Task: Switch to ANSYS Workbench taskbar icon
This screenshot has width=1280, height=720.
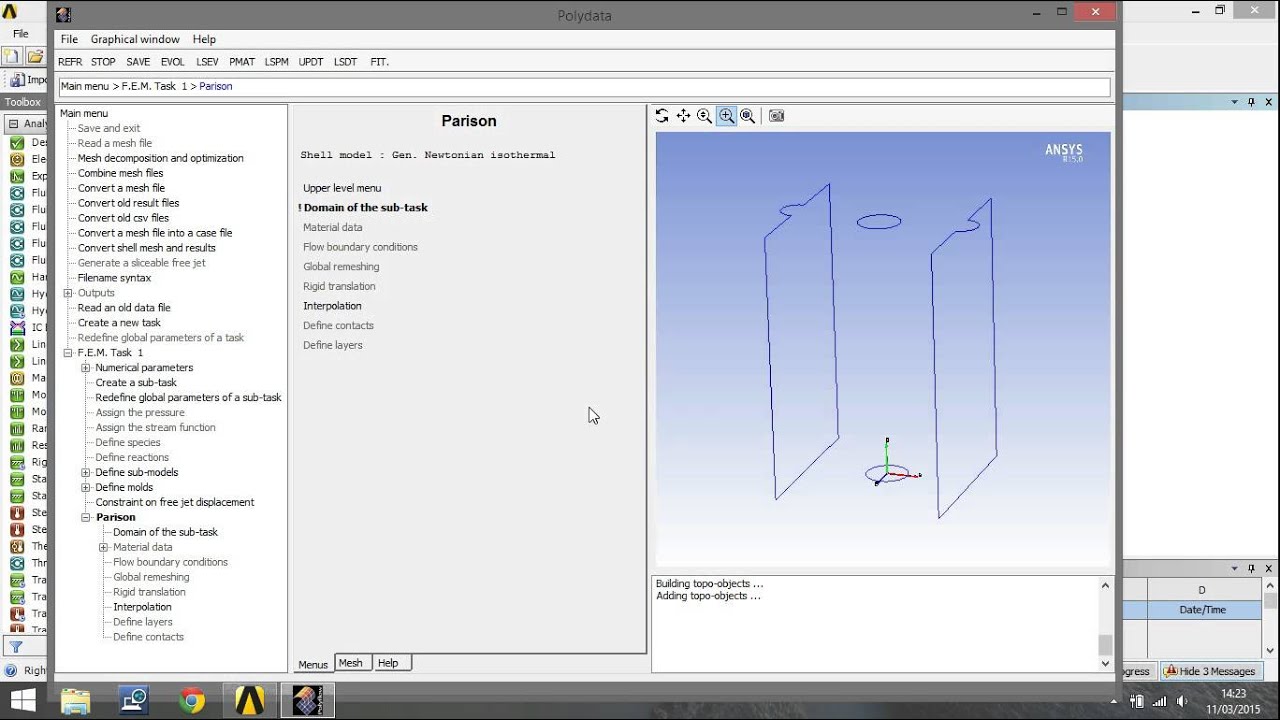Action: [250, 700]
